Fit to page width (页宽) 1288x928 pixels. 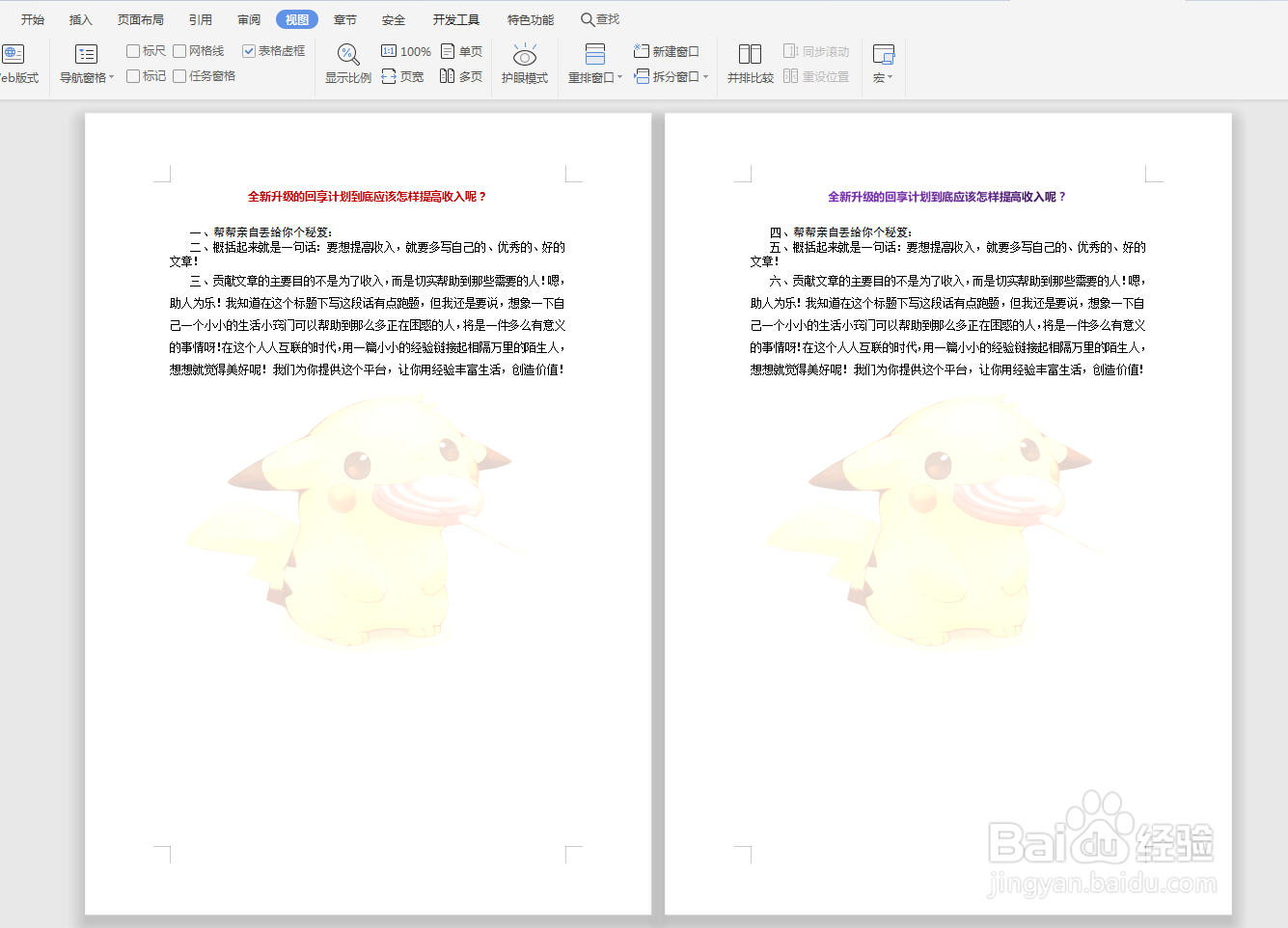(402, 76)
